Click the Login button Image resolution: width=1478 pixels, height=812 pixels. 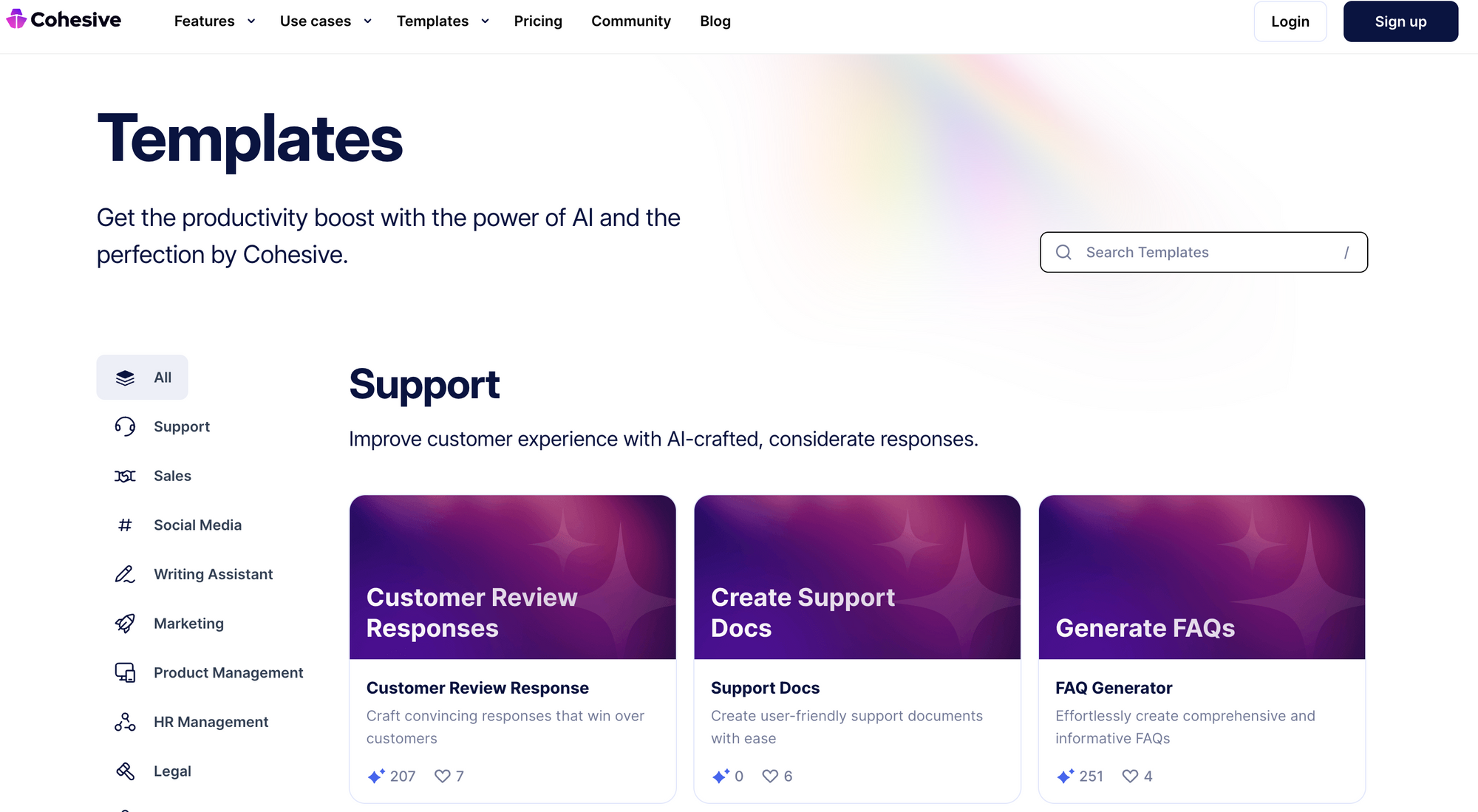pyautogui.click(x=1290, y=20)
